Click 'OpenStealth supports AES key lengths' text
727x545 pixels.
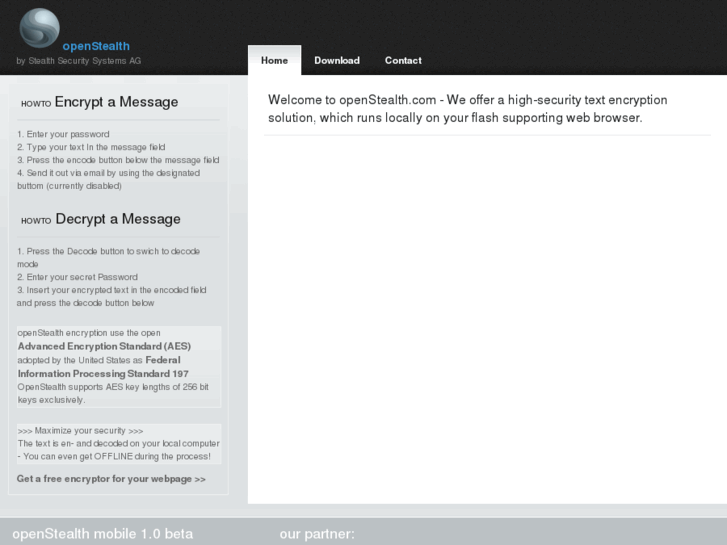click(113, 393)
